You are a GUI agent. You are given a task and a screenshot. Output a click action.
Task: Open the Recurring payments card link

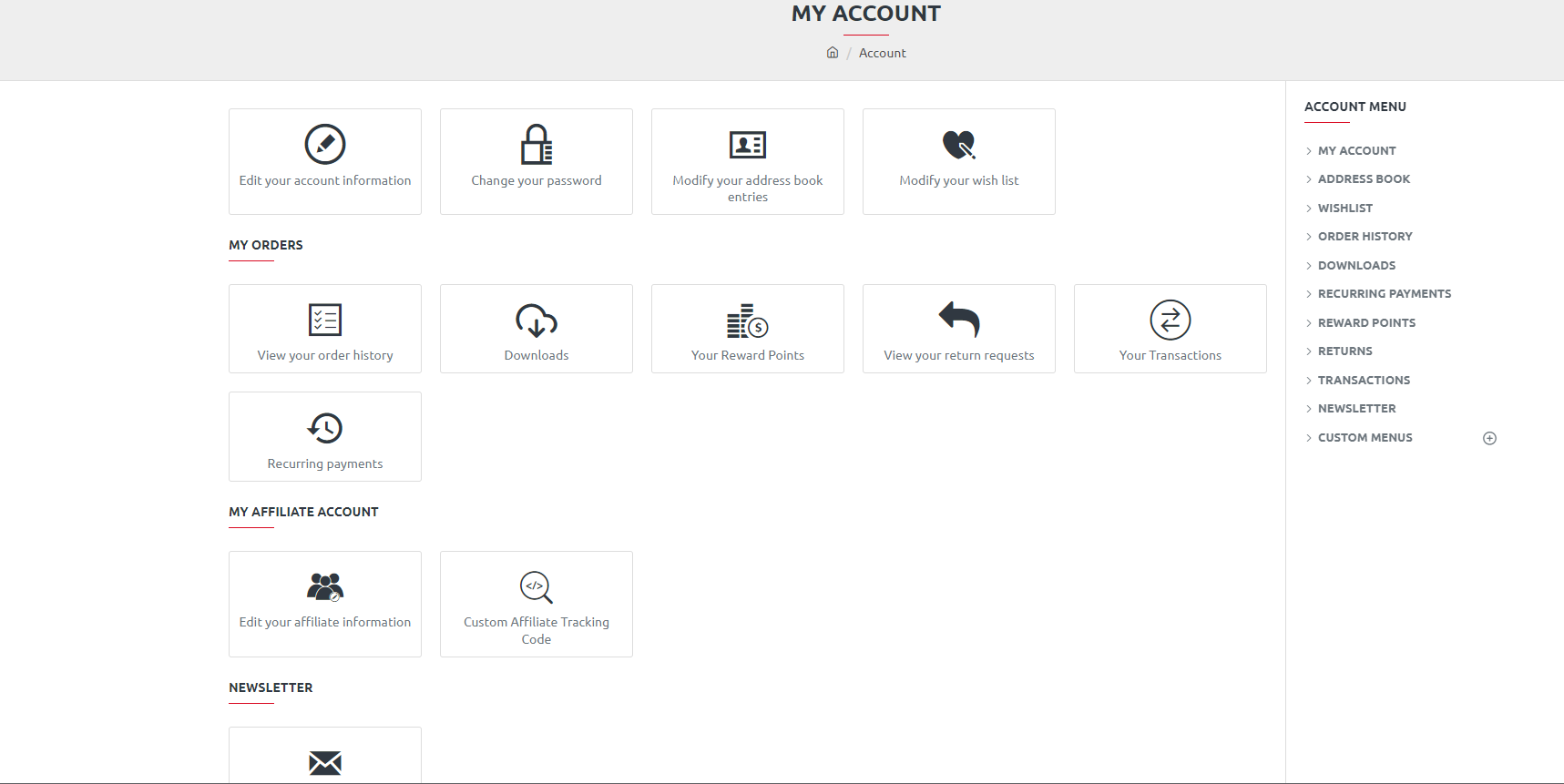pos(325,463)
